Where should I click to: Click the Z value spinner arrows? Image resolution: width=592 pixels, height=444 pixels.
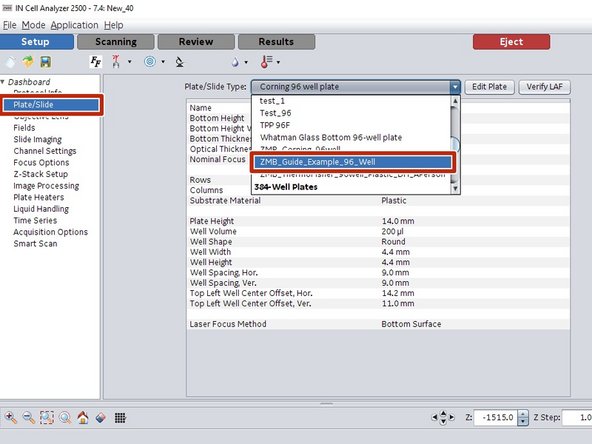(x=523, y=418)
